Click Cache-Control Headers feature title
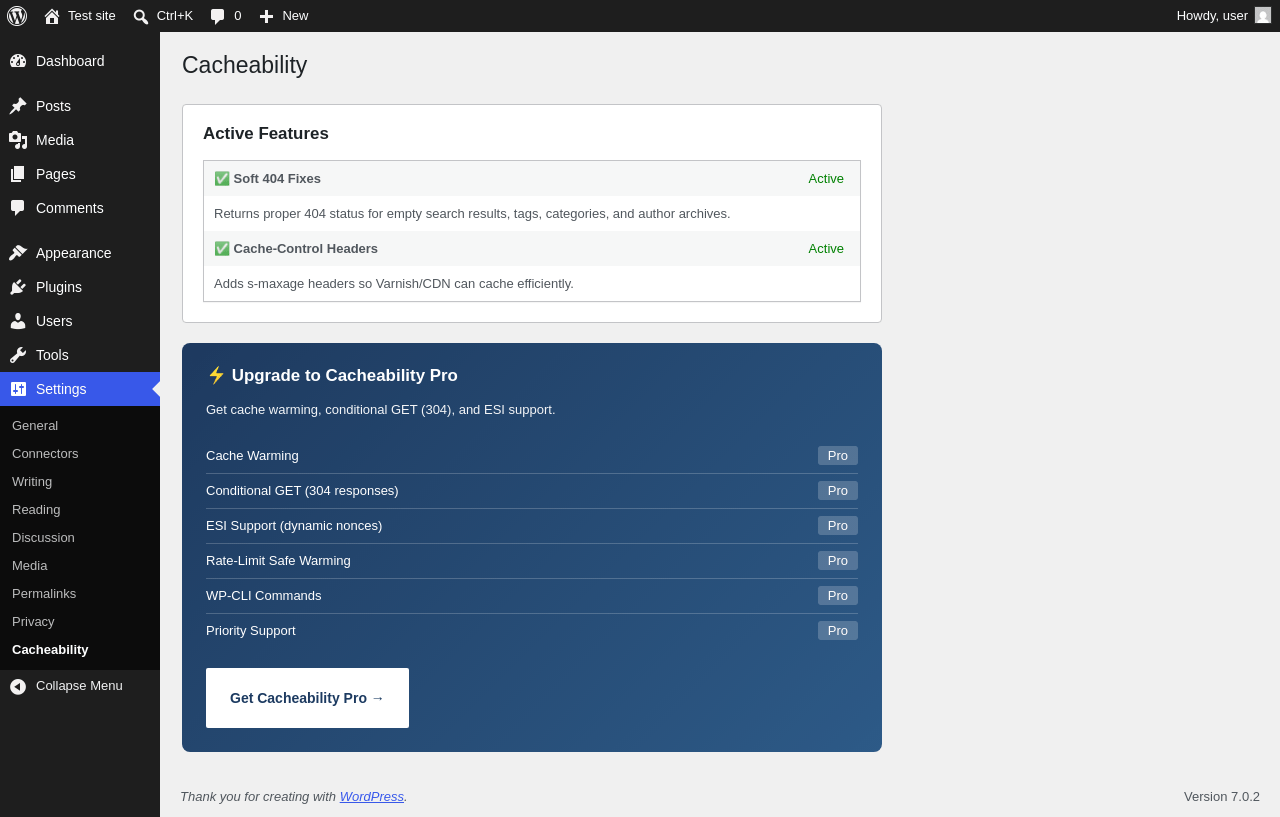 (x=306, y=249)
